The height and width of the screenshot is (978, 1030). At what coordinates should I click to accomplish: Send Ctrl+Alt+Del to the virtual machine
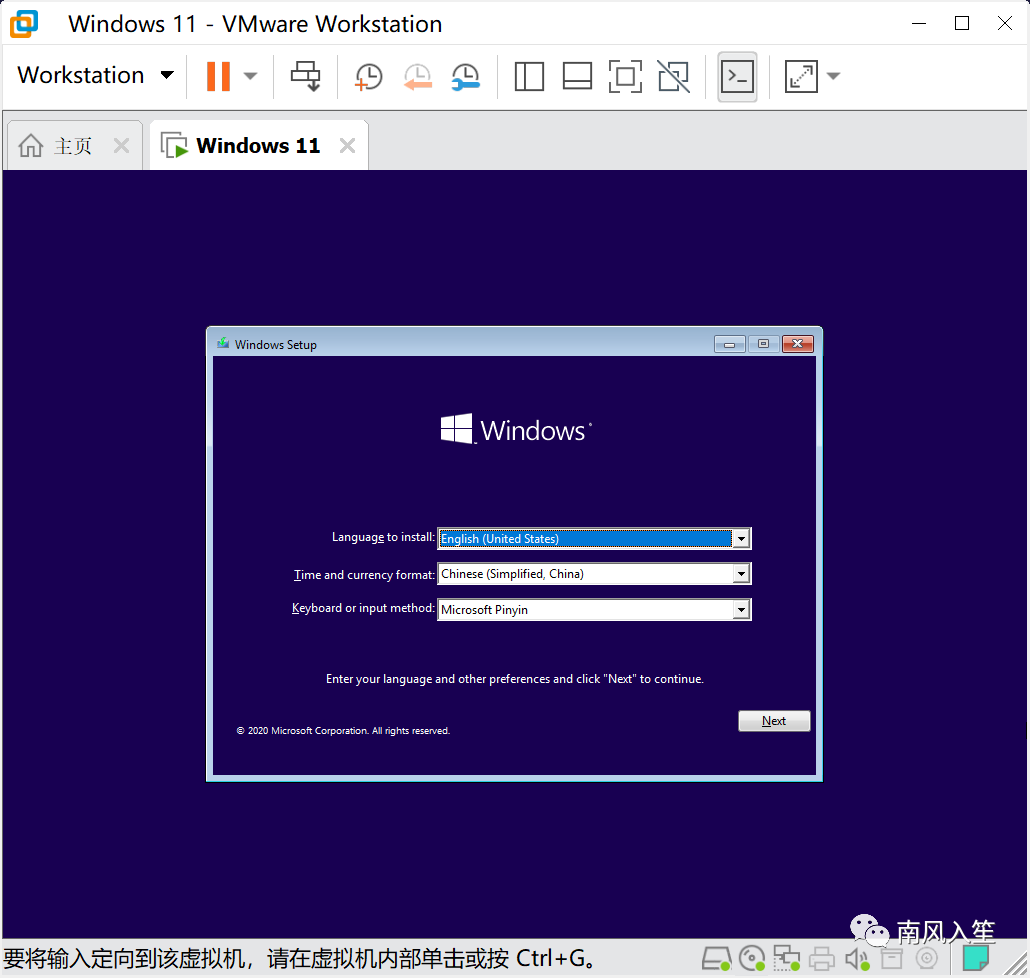click(305, 76)
